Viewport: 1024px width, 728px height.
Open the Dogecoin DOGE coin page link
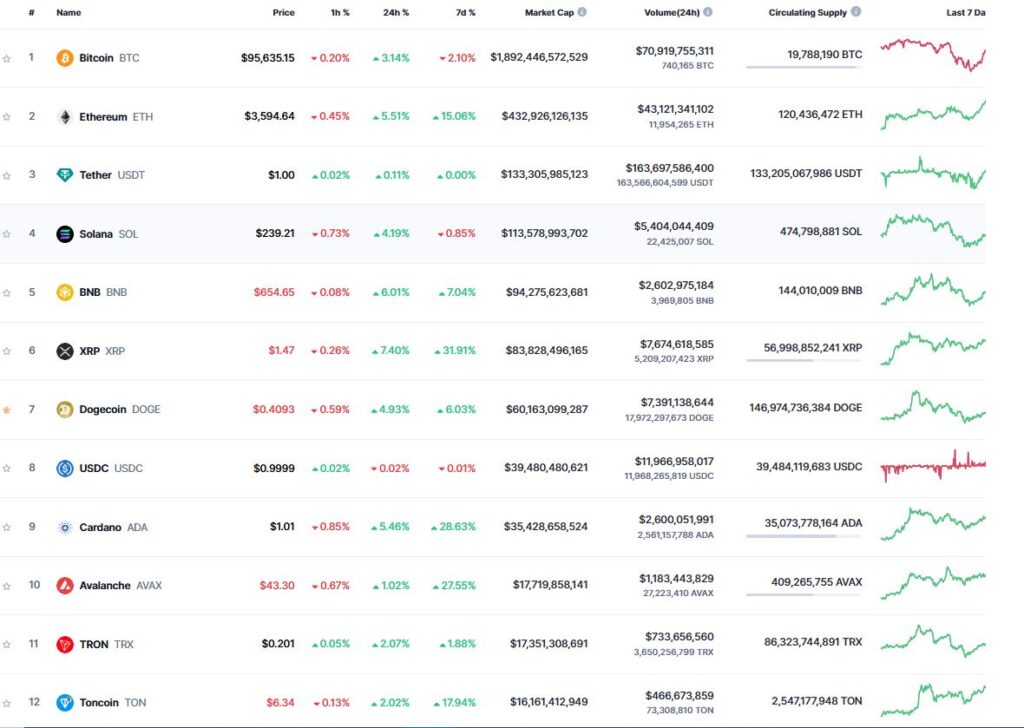pyautogui.click(x=120, y=409)
